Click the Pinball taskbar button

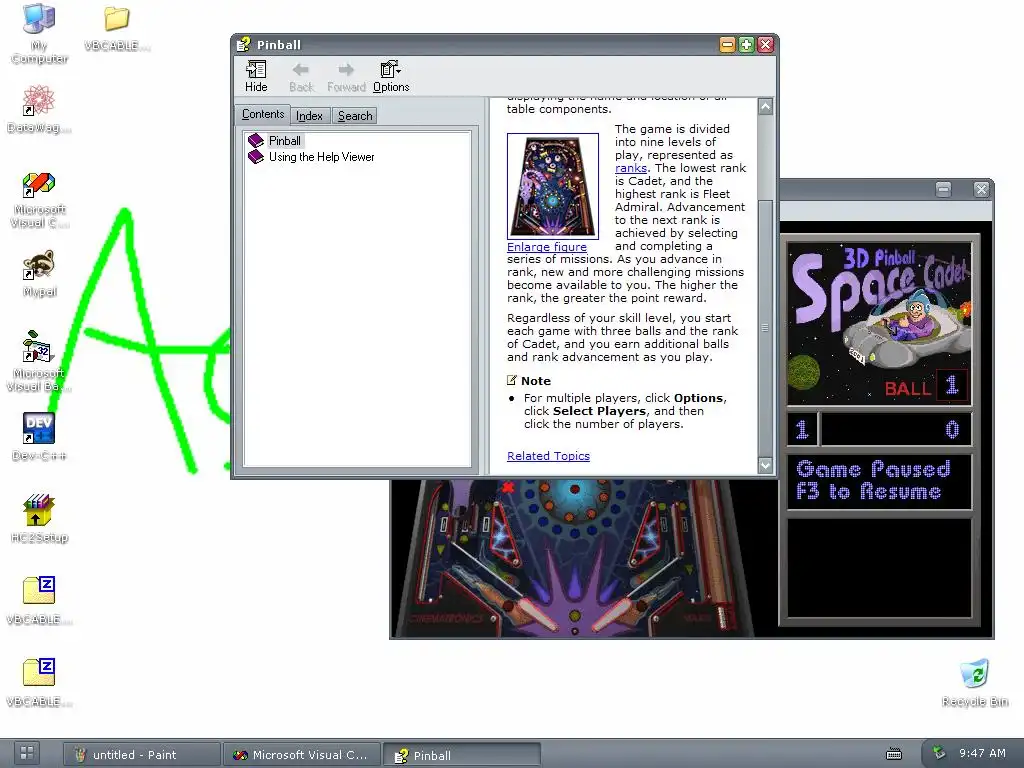pyautogui.click(x=461, y=755)
